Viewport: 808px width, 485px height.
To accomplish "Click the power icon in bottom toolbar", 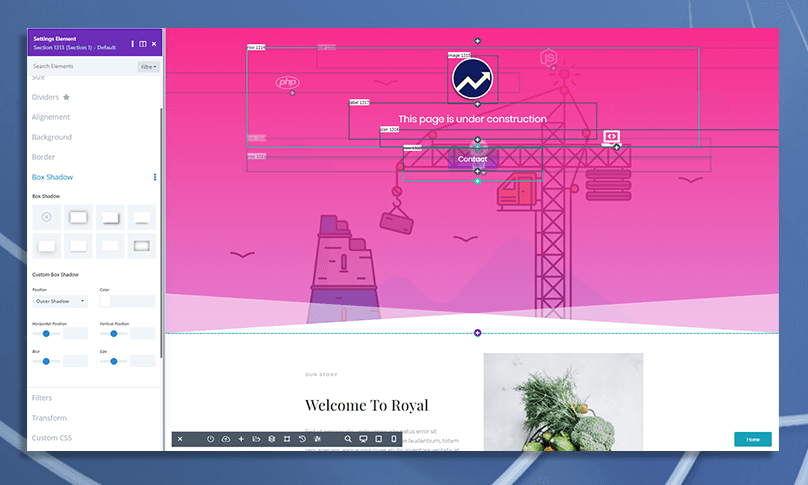I will click(x=211, y=439).
